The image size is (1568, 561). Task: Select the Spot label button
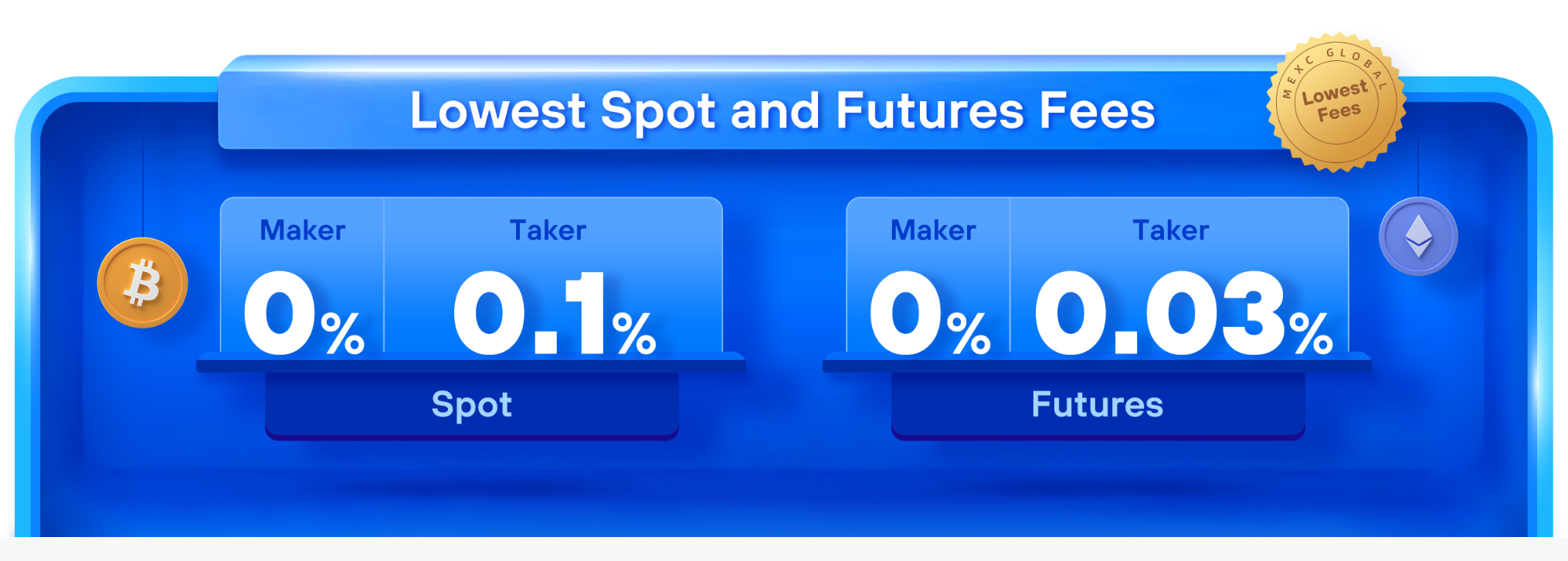coord(472,405)
